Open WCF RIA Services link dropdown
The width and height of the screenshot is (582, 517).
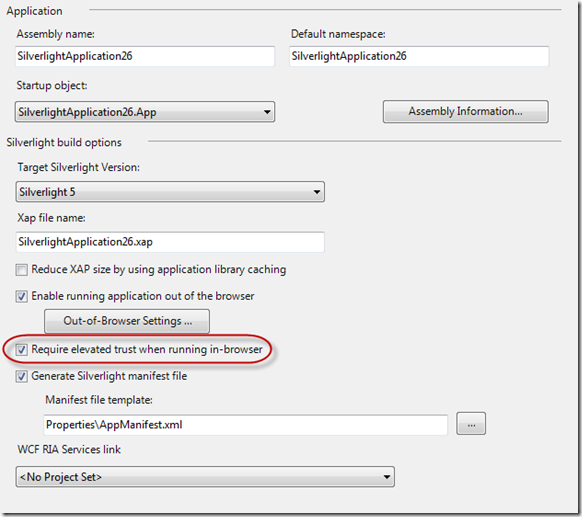pos(205,477)
